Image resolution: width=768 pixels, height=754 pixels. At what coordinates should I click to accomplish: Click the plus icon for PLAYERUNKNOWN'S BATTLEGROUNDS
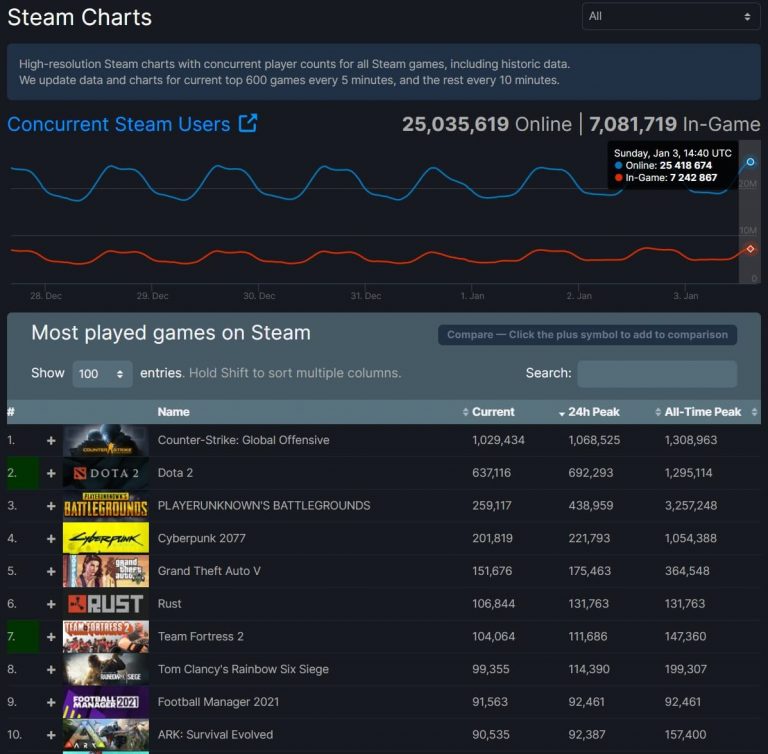coord(51,506)
